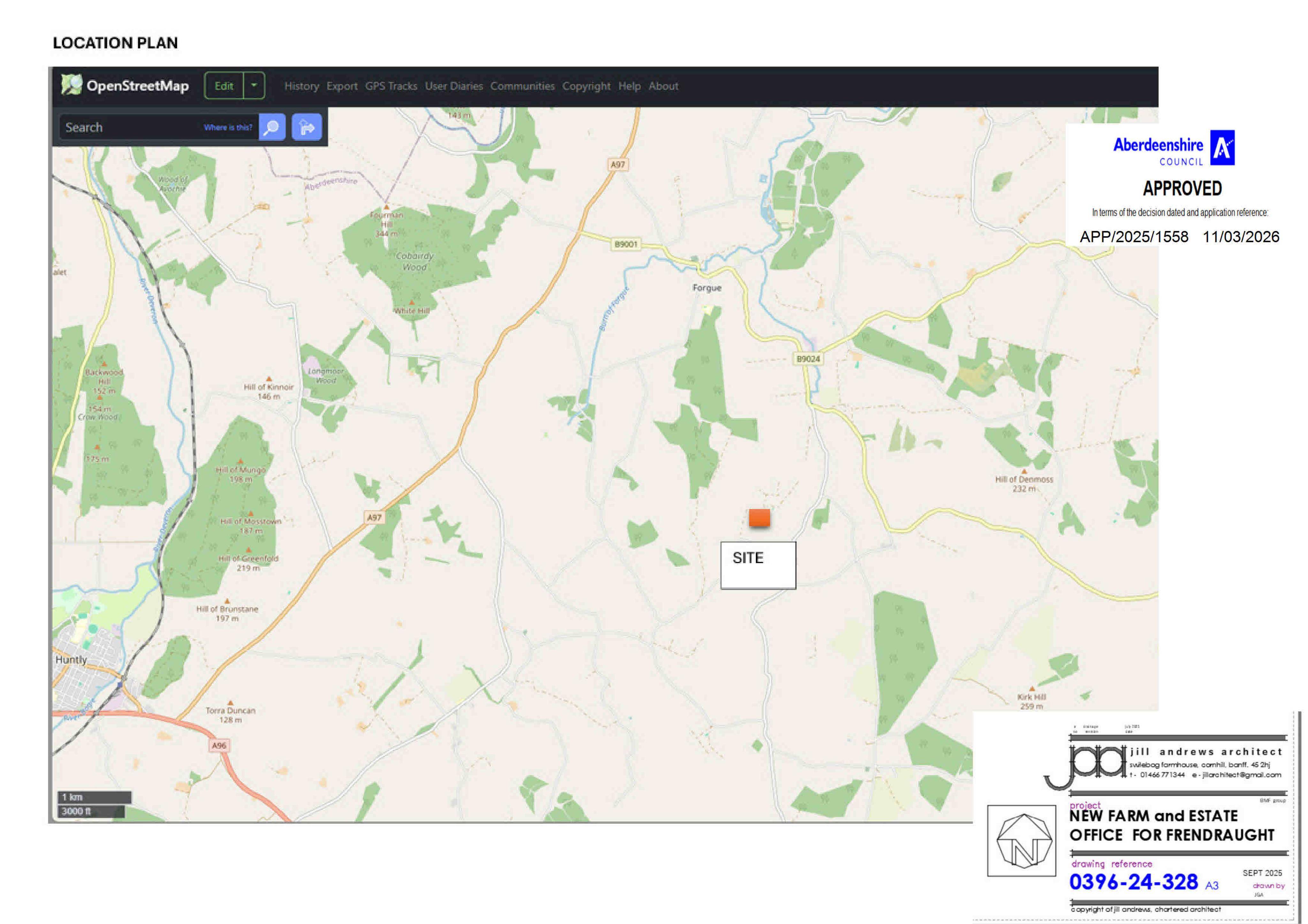Screen dimensions: 1308x924
Task: Open the History menu item
Action: (301, 86)
